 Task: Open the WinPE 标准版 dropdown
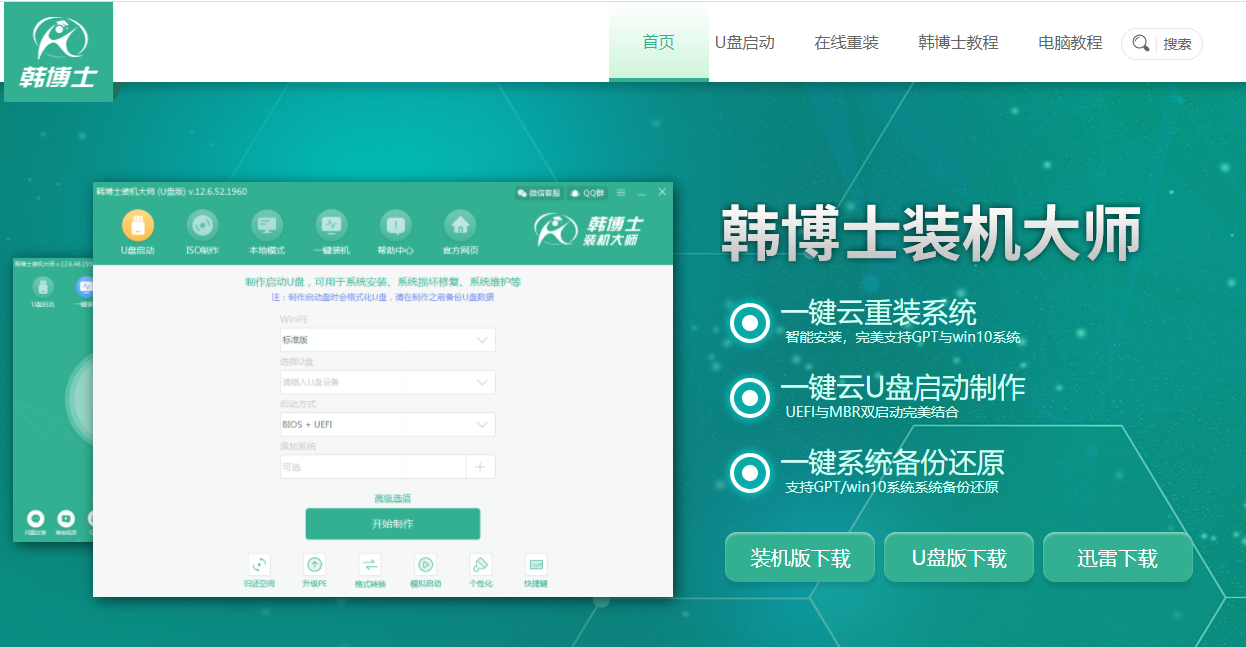point(388,339)
